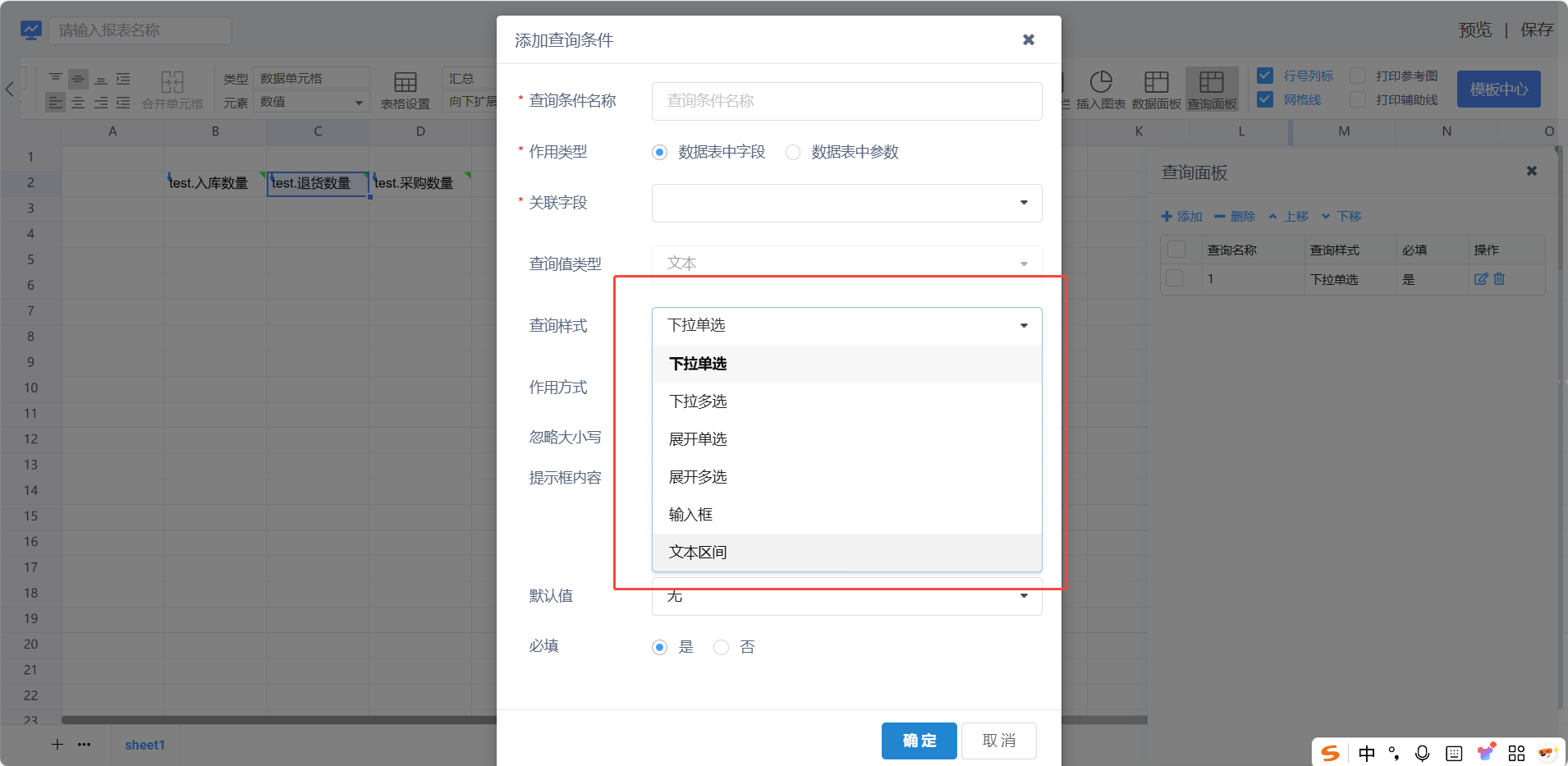Expand the 关联字段 dropdown

point(846,203)
